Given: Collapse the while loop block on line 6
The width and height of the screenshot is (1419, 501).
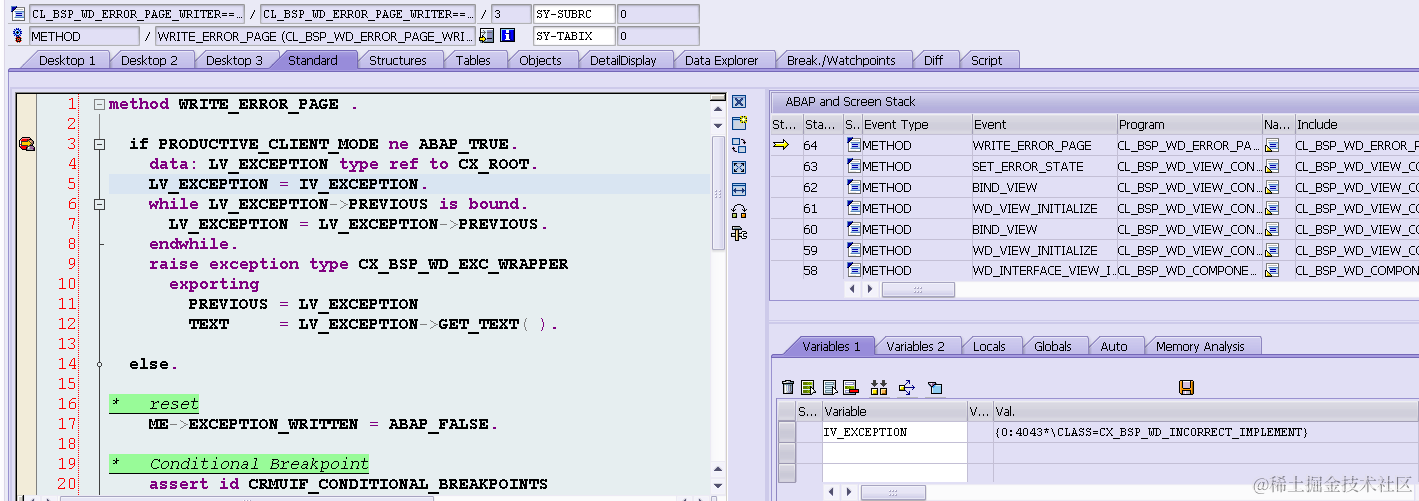Looking at the screenshot, I should coord(99,204).
